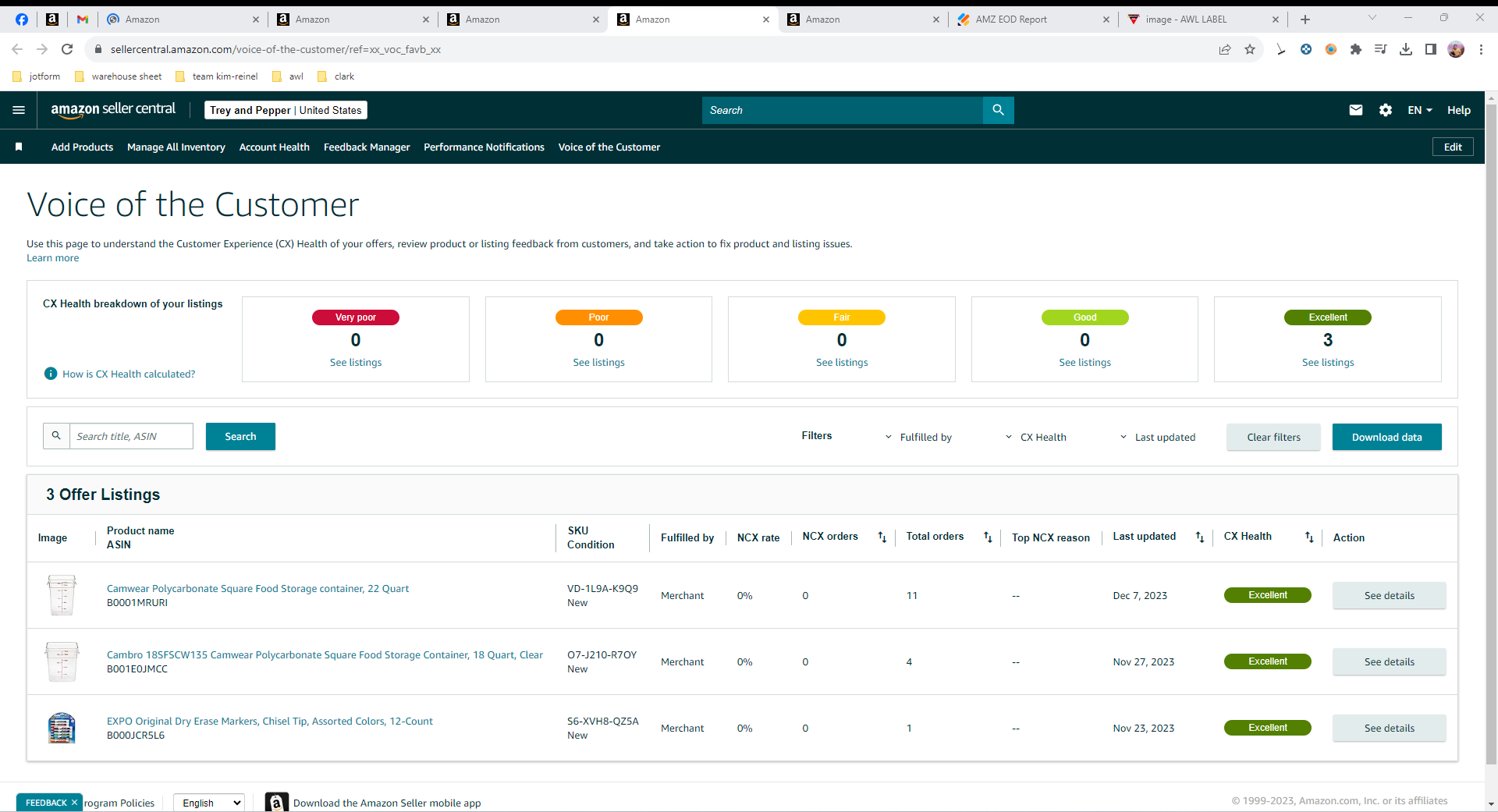Open the Settings gear icon
1498x812 pixels.
coord(1386,110)
